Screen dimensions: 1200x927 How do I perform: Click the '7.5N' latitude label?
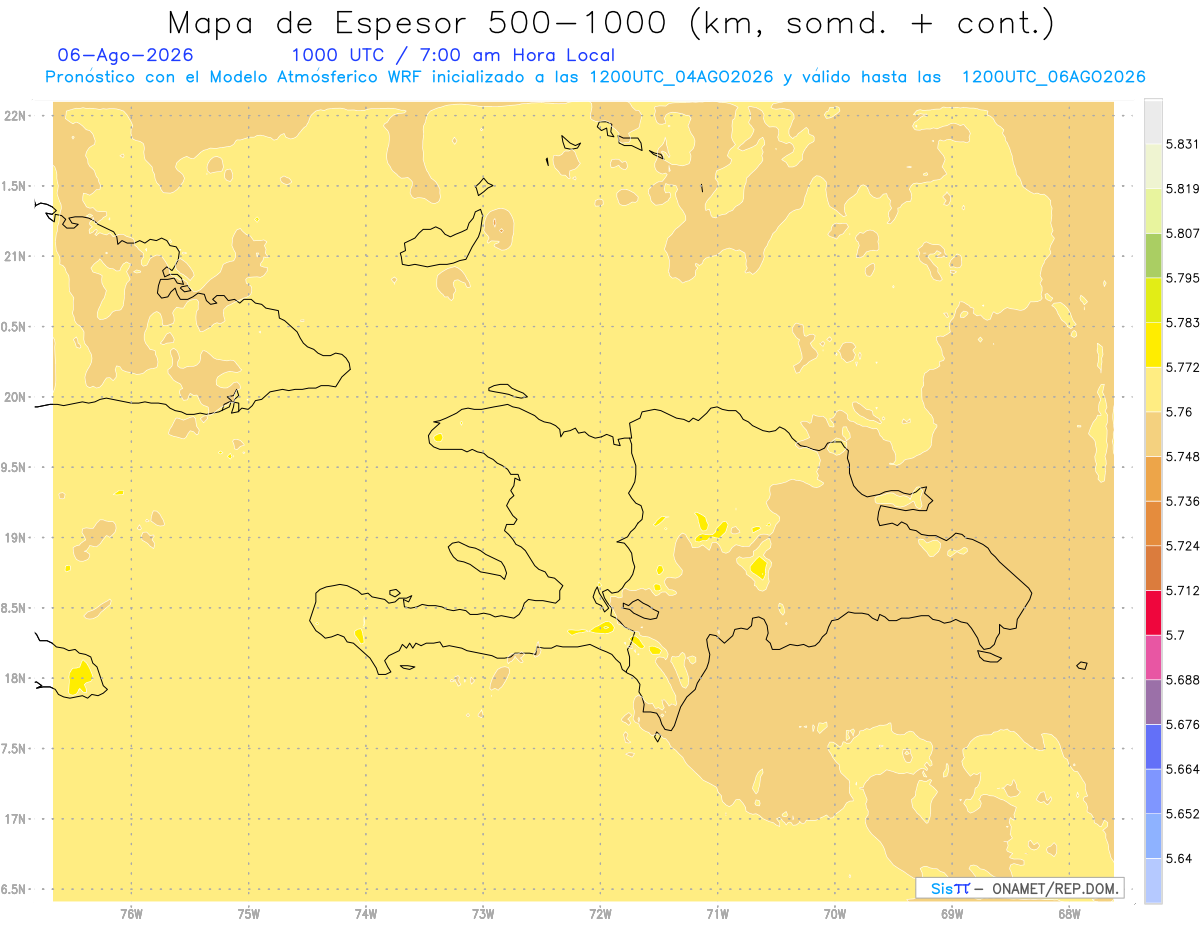point(15,749)
